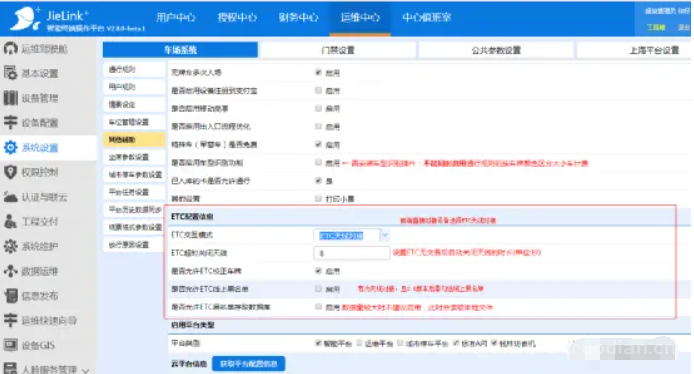This screenshot has height=374, width=694.
Task: Open 用户规则 submenu item
Action: coord(134,87)
